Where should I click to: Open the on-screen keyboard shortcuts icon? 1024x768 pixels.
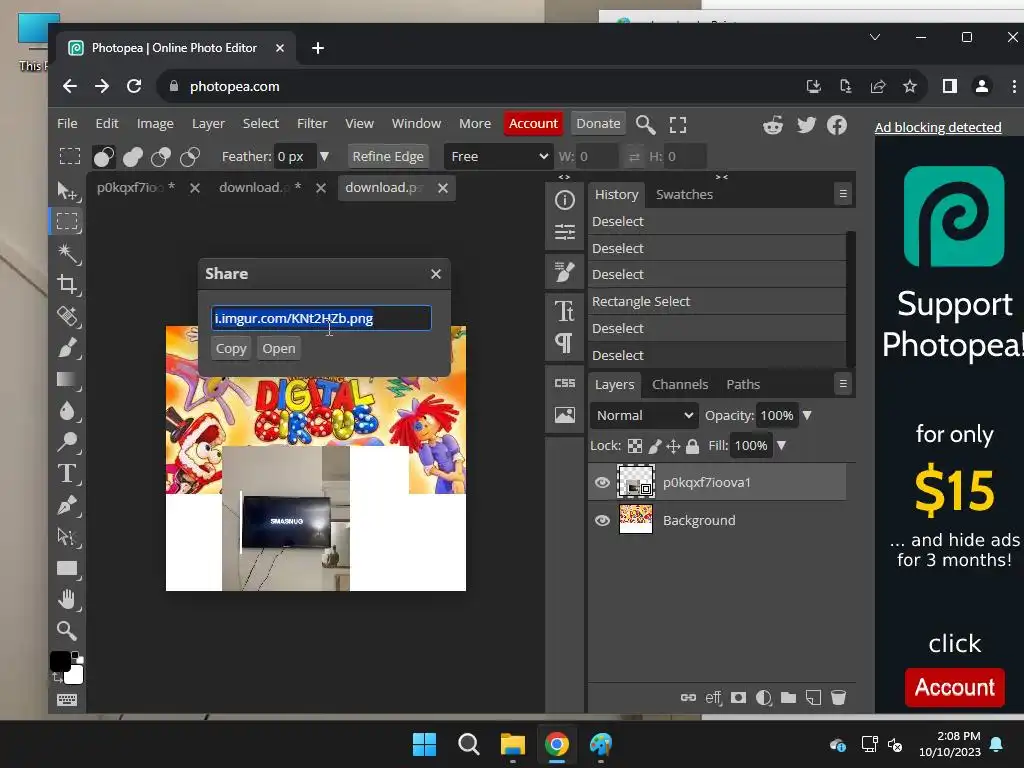pos(67,700)
